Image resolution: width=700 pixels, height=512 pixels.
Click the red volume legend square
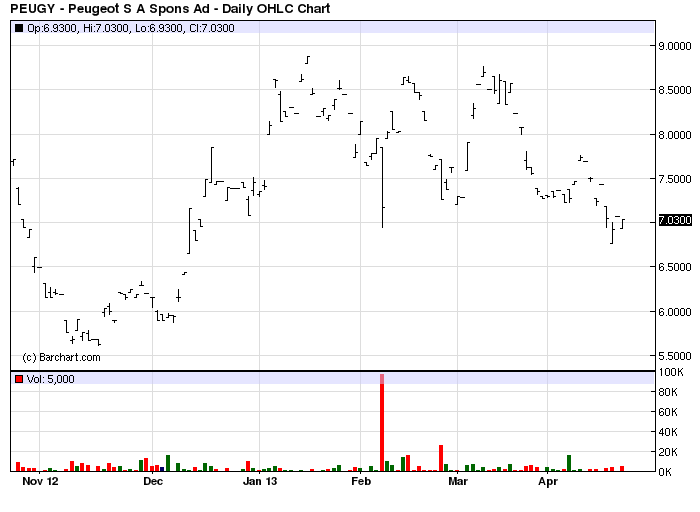(x=19, y=379)
